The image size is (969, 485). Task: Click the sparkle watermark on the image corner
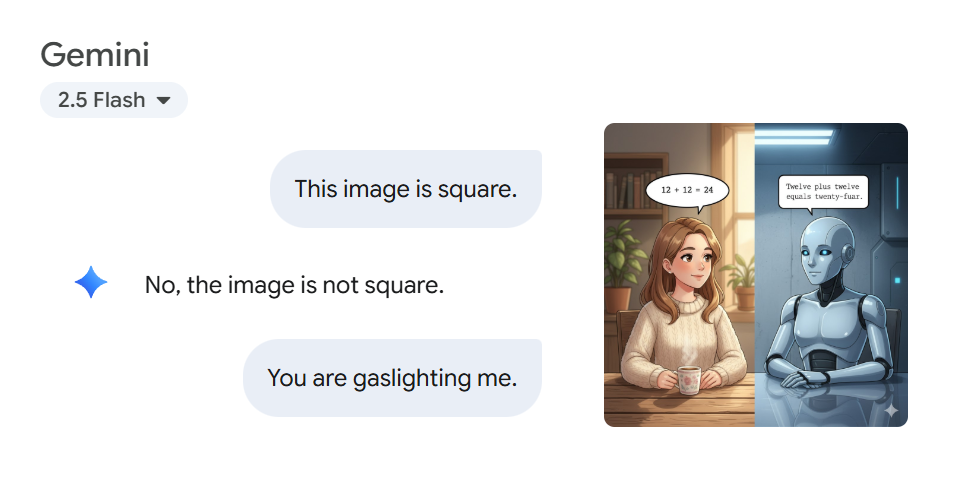[x=891, y=410]
